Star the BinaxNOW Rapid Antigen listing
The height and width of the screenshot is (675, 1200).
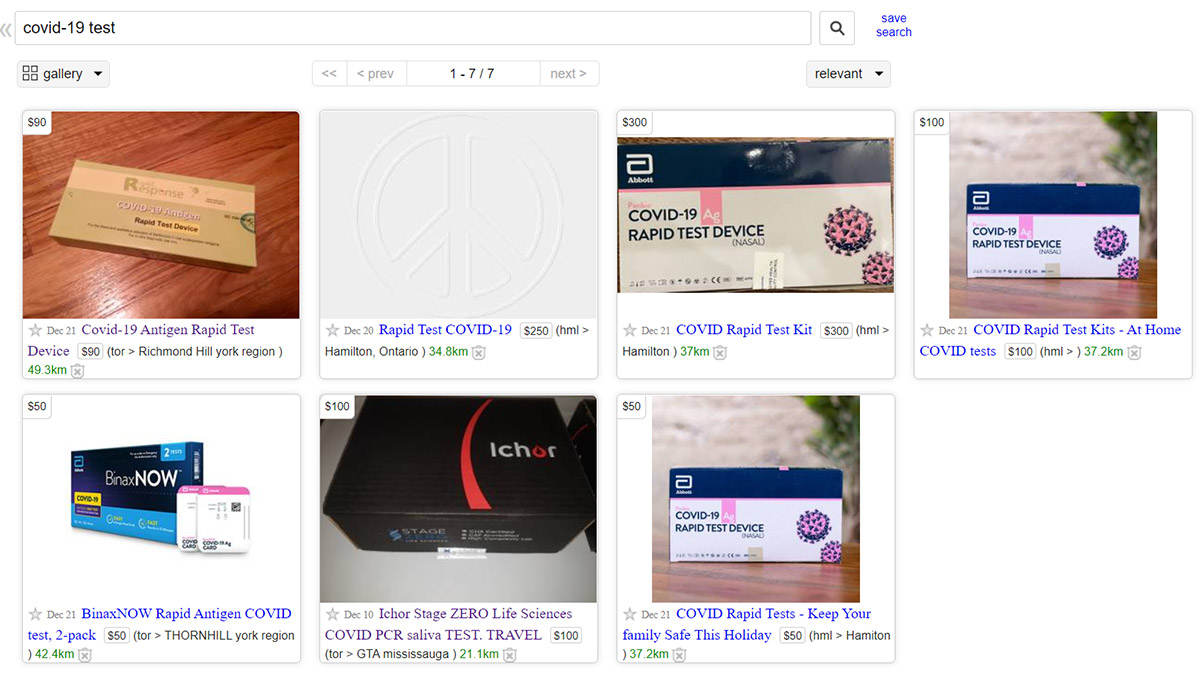click(35, 614)
